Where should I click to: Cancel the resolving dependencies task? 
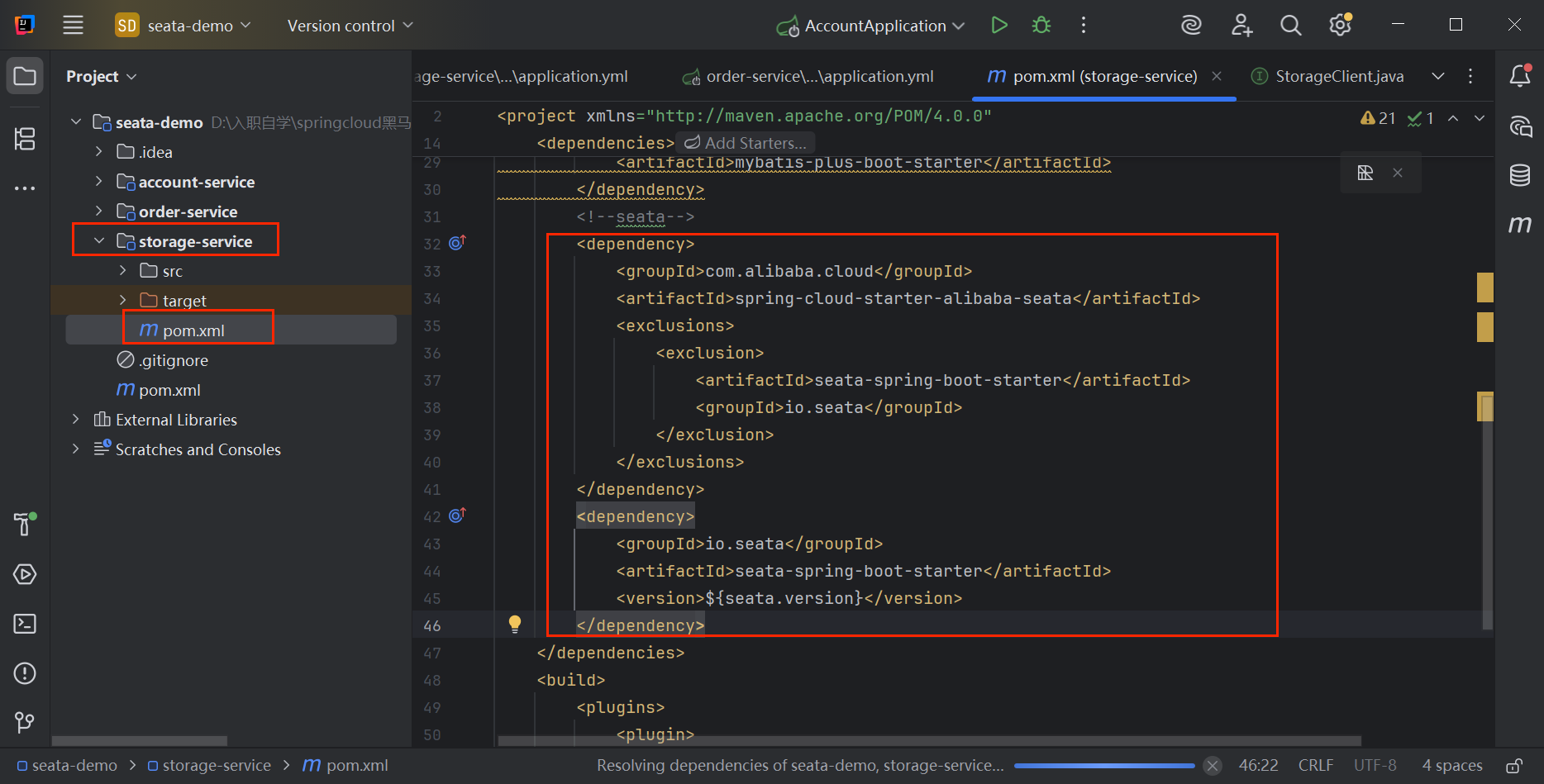click(1213, 766)
